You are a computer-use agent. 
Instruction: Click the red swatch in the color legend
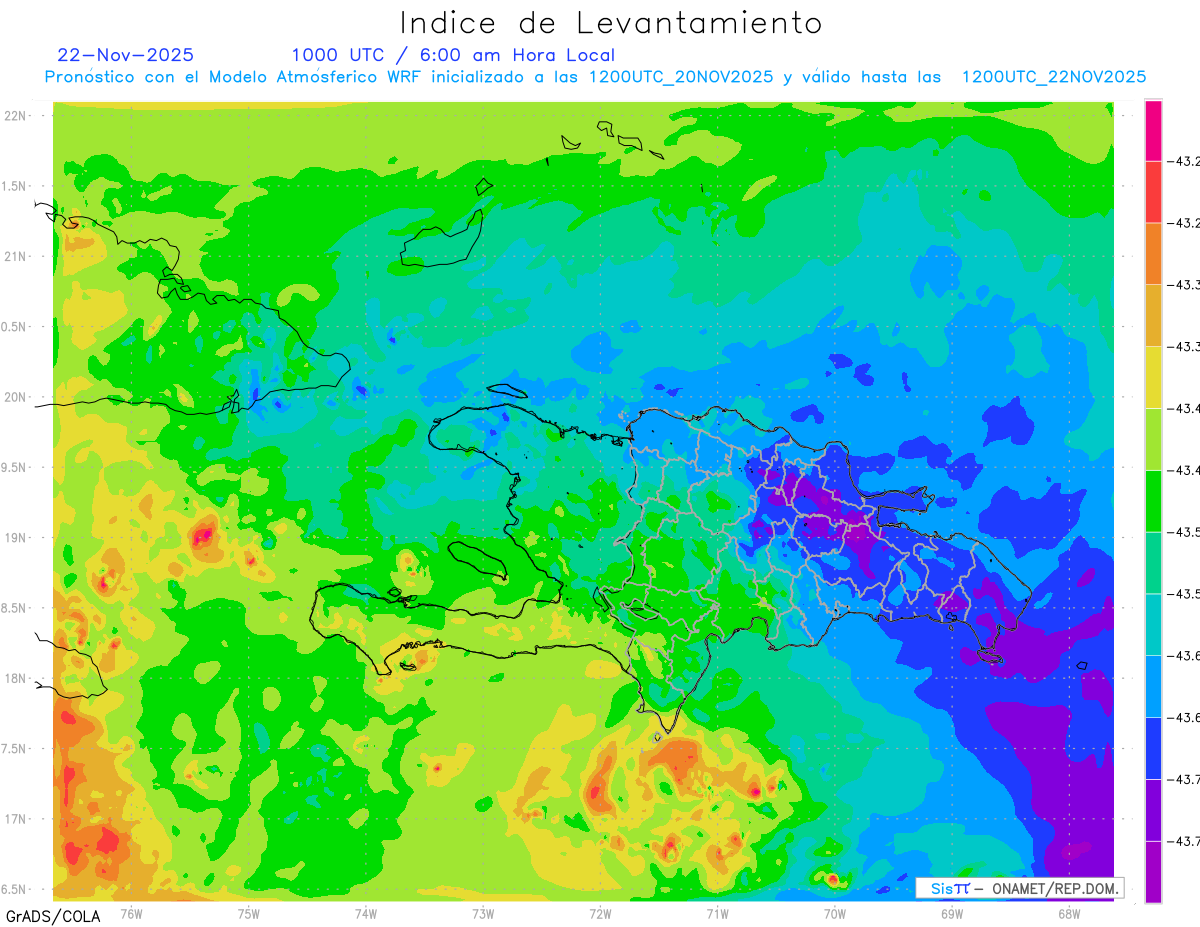pyautogui.click(x=1153, y=192)
